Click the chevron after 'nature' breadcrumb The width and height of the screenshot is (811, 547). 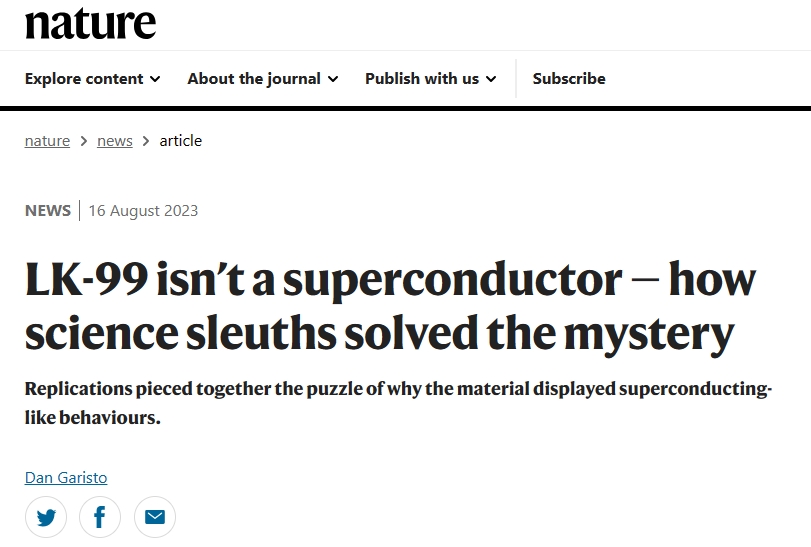coord(84,141)
